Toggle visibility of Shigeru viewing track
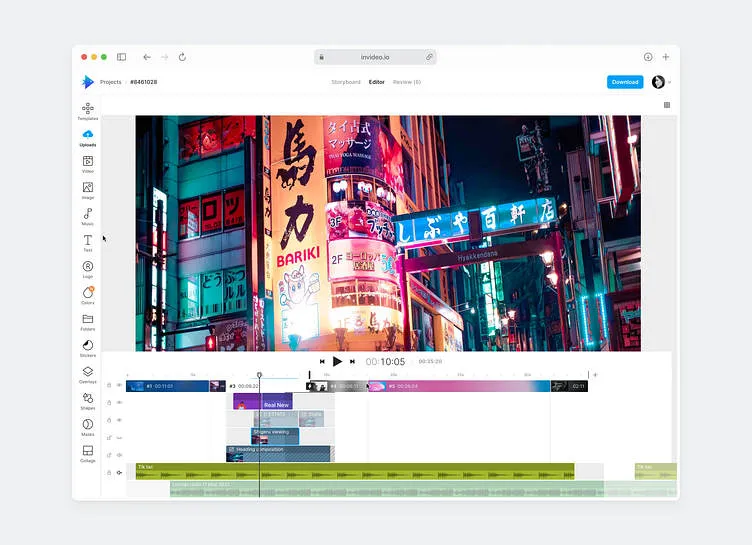Viewport: 752px width, 545px height. [119, 438]
